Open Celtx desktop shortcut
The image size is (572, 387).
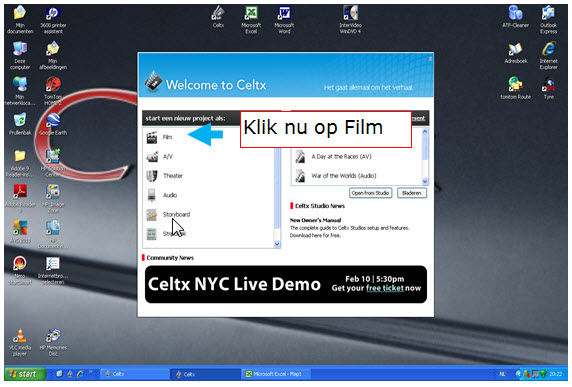click(x=218, y=17)
